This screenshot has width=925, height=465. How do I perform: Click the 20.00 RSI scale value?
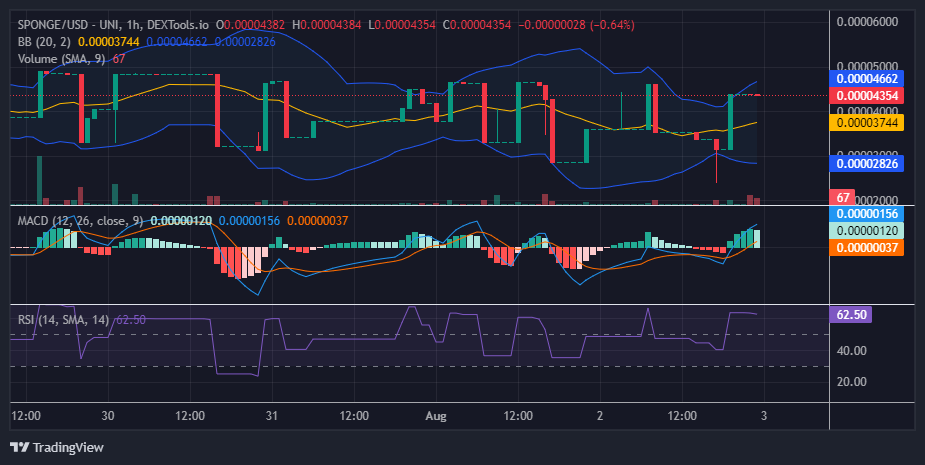(x=851, y=382)
